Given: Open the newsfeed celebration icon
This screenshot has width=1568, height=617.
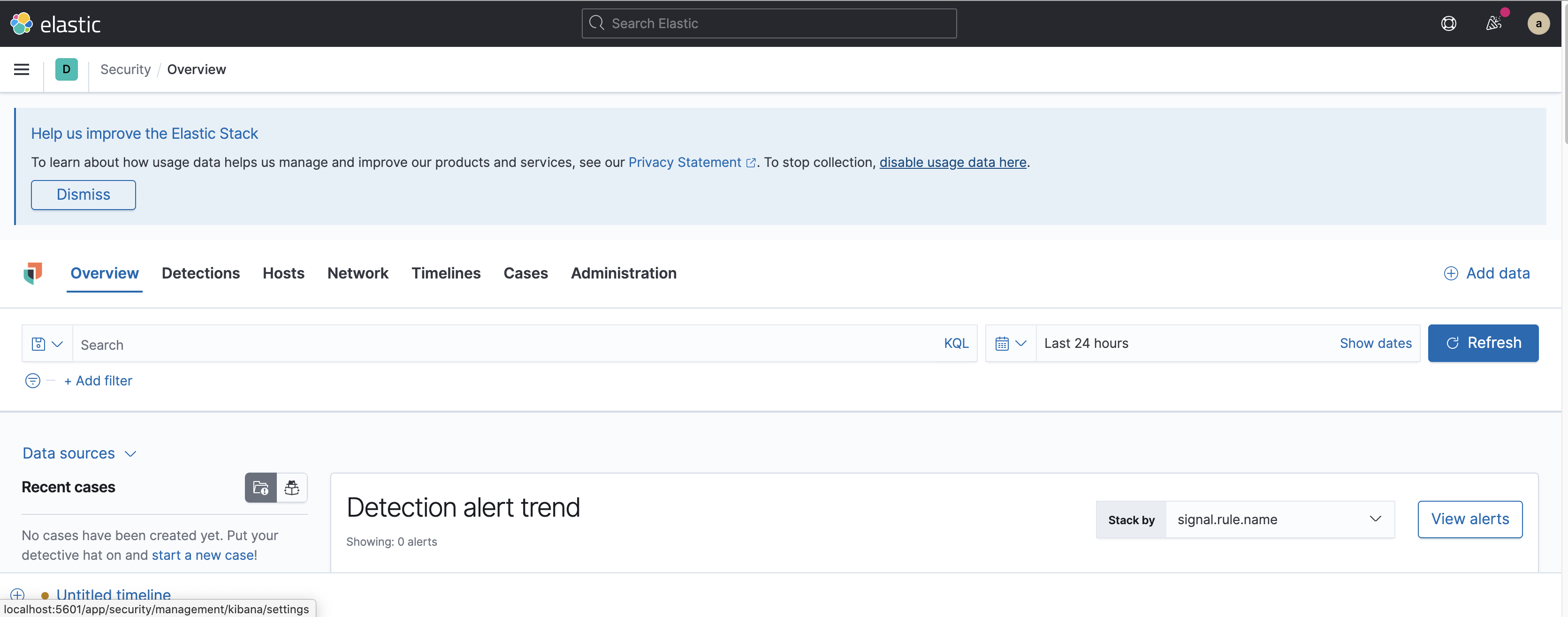Looking at the screenshot, I should point(1493,24).
